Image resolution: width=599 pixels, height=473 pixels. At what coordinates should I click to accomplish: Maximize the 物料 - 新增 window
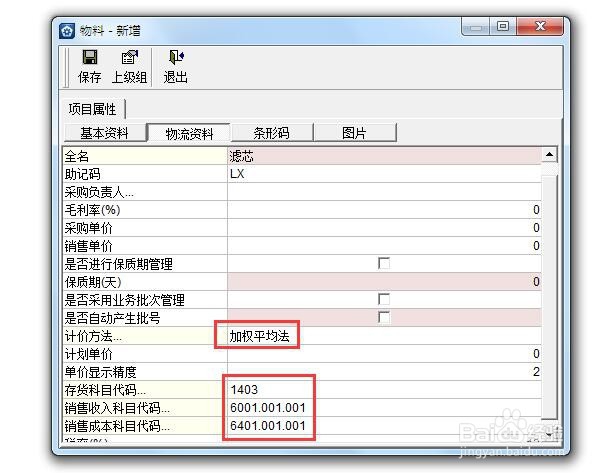[503, 26]
